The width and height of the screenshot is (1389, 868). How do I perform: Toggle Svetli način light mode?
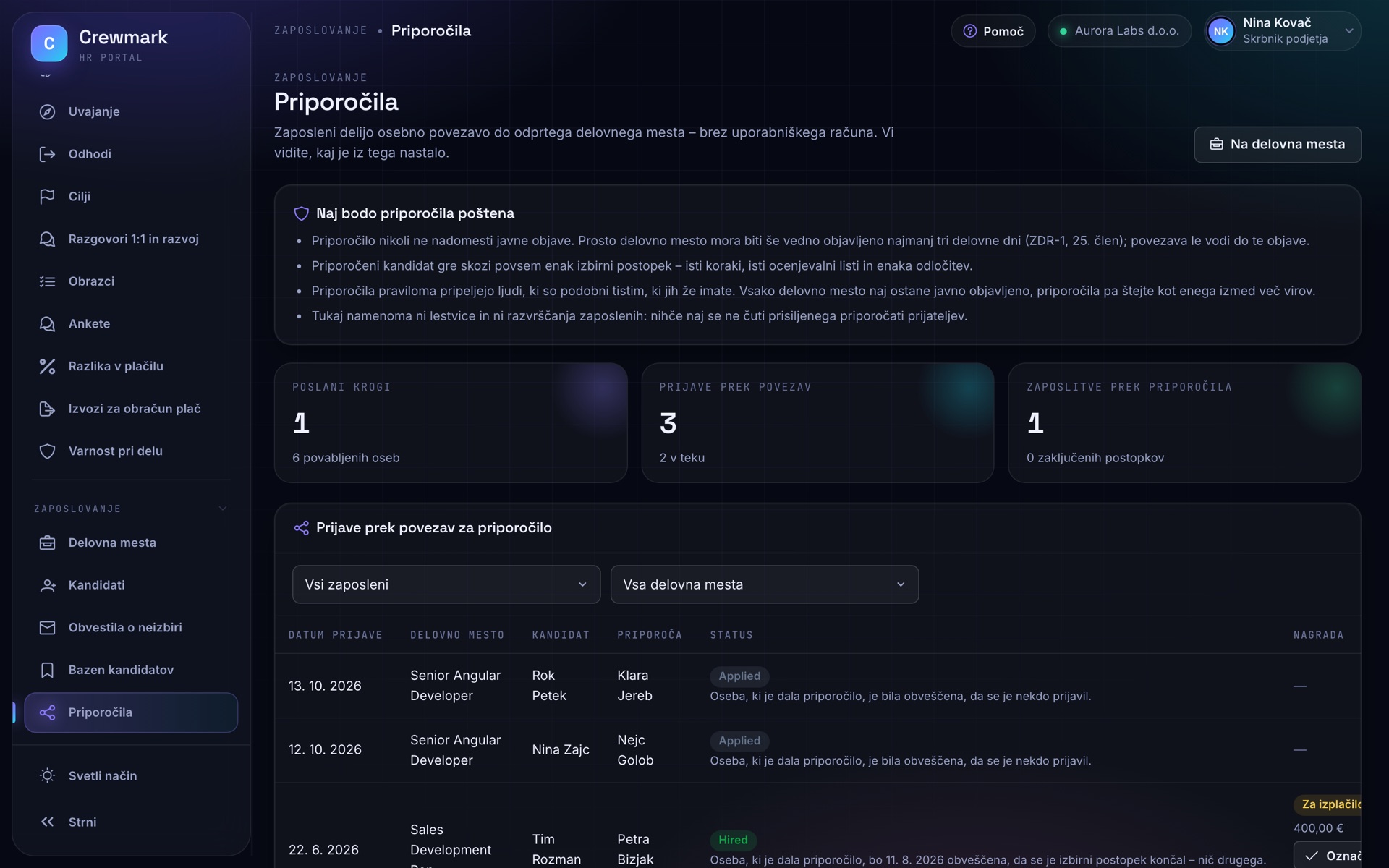point(131,775)
